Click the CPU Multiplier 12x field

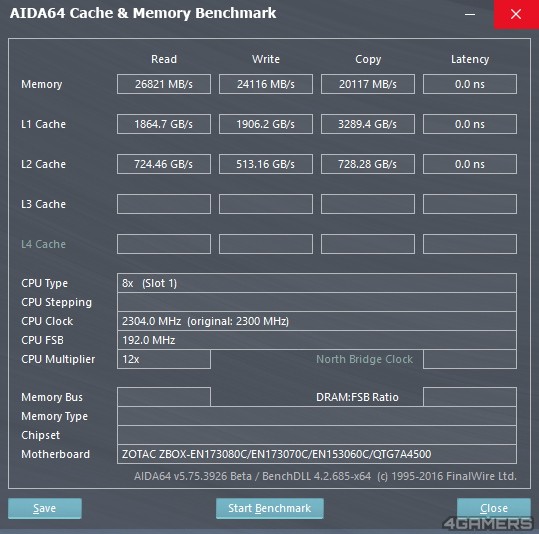164,359
